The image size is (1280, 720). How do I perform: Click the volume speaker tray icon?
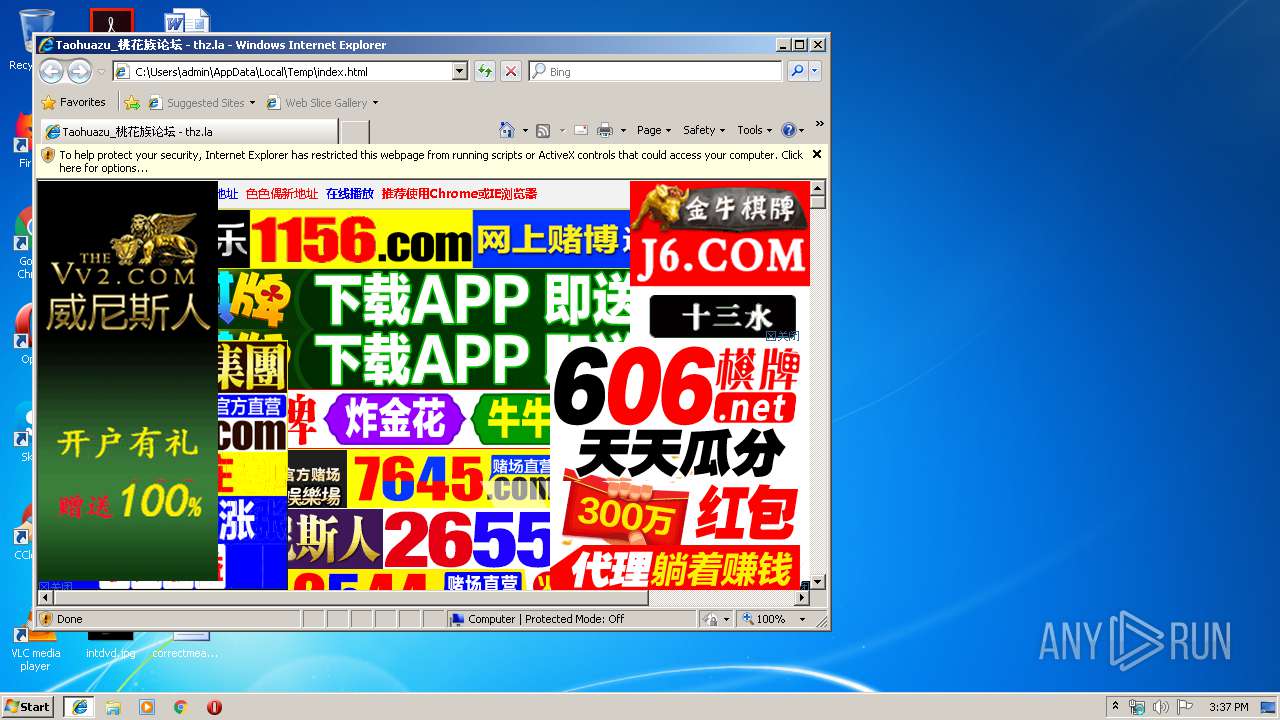(x=1161, y=707)
